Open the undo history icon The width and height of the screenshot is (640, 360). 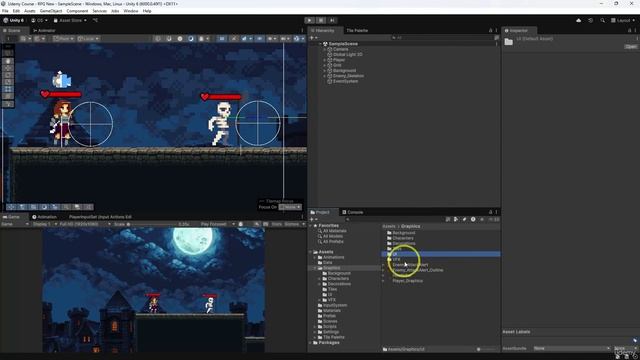point(590,20)
